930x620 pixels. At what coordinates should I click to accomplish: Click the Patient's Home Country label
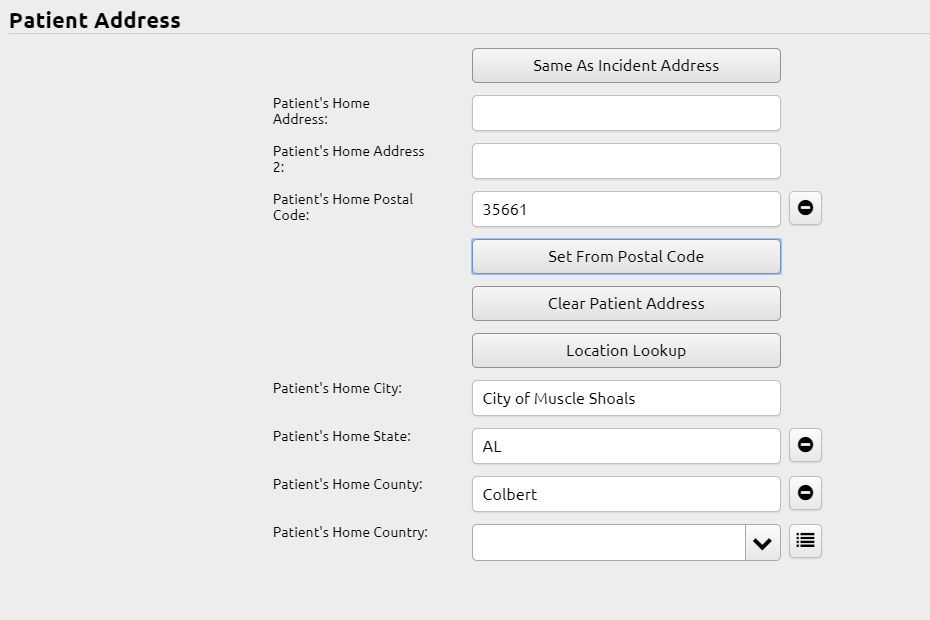350,532
